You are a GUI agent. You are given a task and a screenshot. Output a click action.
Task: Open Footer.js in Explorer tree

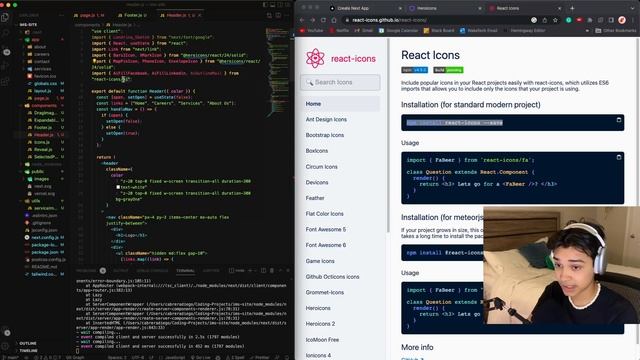pyautogui.click(x=43, y=127)
